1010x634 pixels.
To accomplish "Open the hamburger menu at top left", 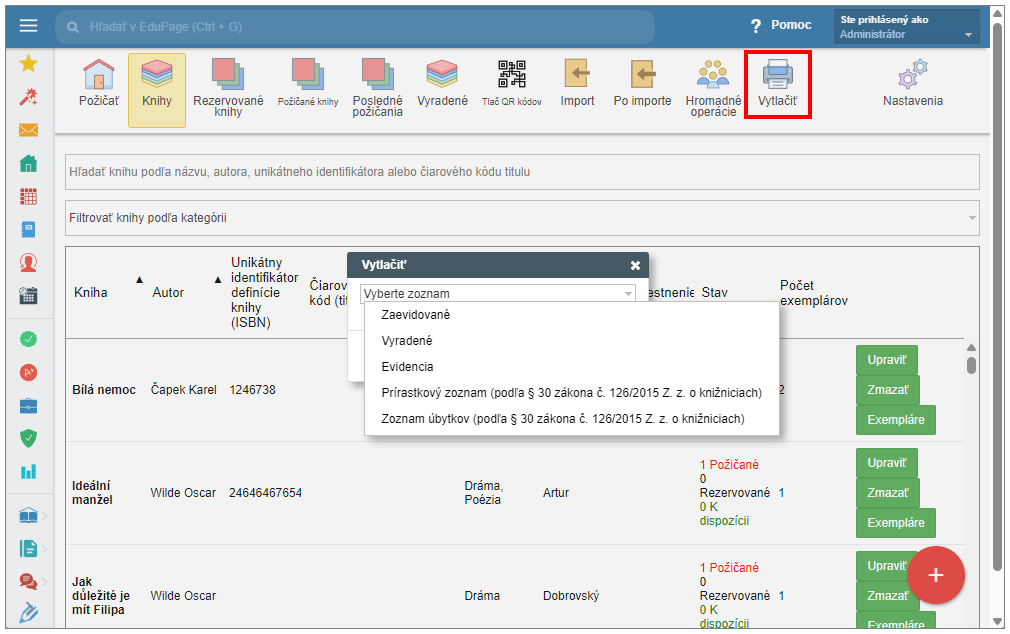I will (29, 26).
